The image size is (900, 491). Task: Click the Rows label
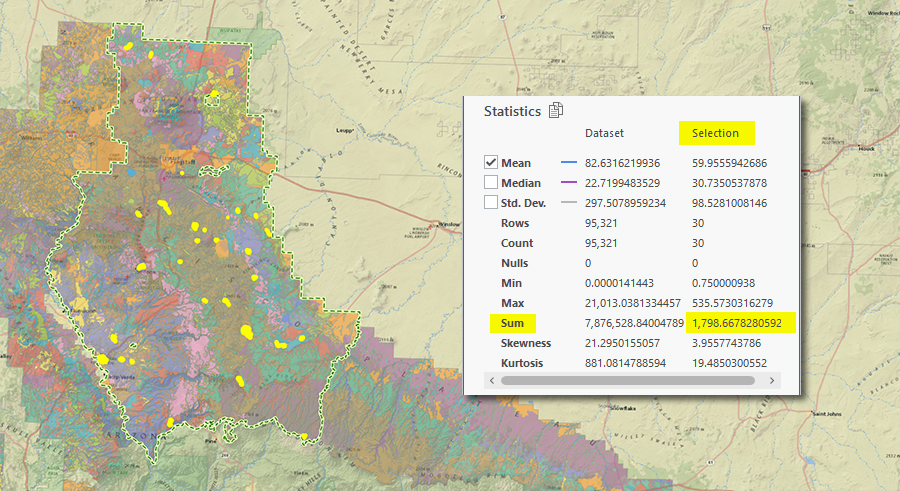click(x=514, y=223)
